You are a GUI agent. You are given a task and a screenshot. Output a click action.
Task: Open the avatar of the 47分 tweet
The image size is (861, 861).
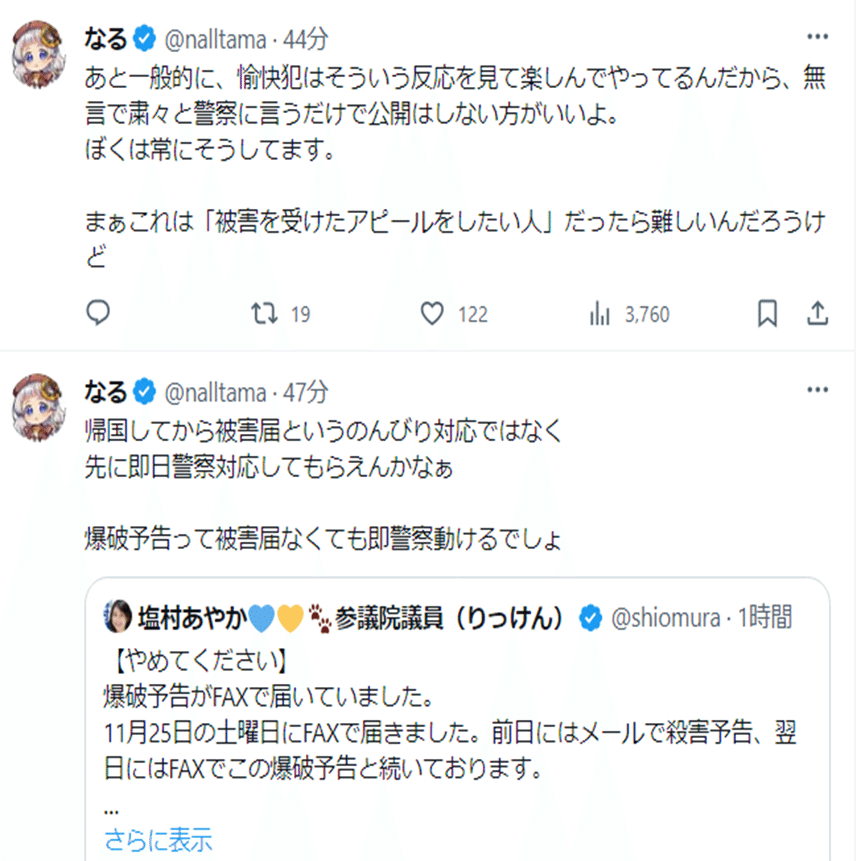pyautogui.click(x=39, y=407)
